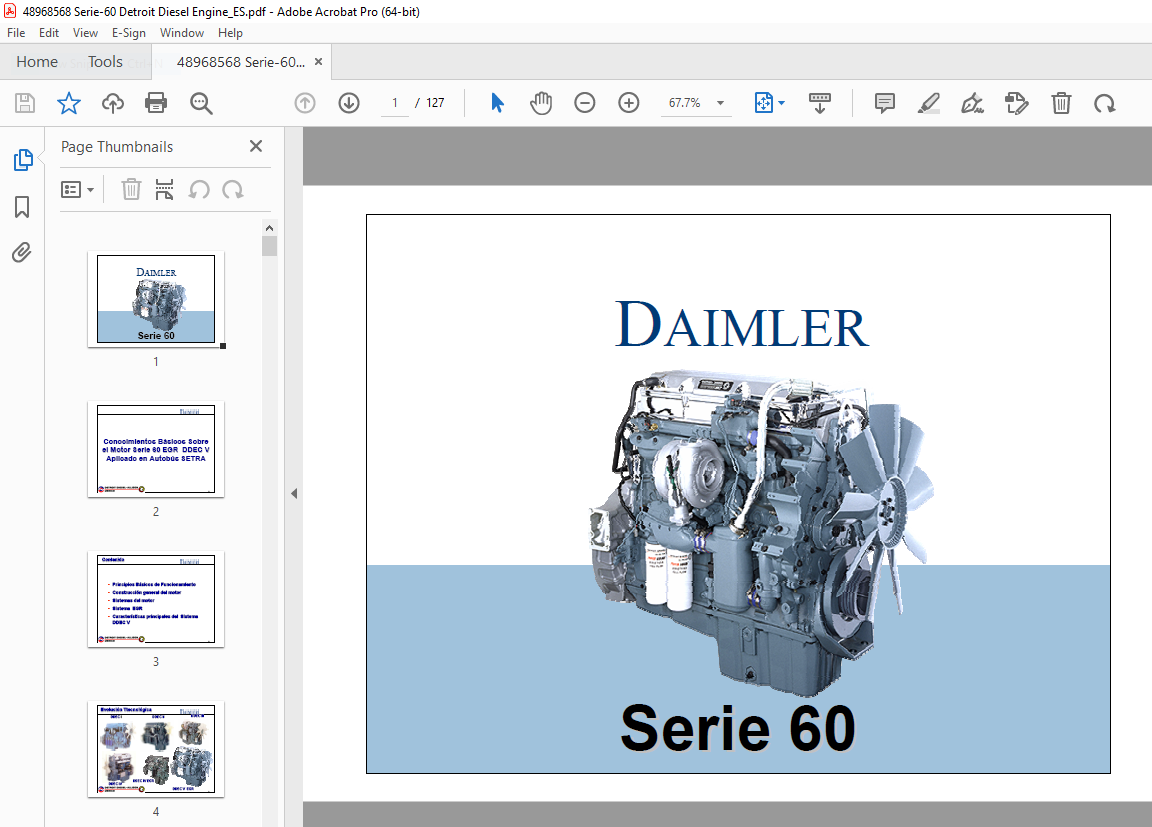Viewport: 1152px width, 827px height.
Task: Open the thumbnails Options dropdown menu
Action: coord(77,189)
